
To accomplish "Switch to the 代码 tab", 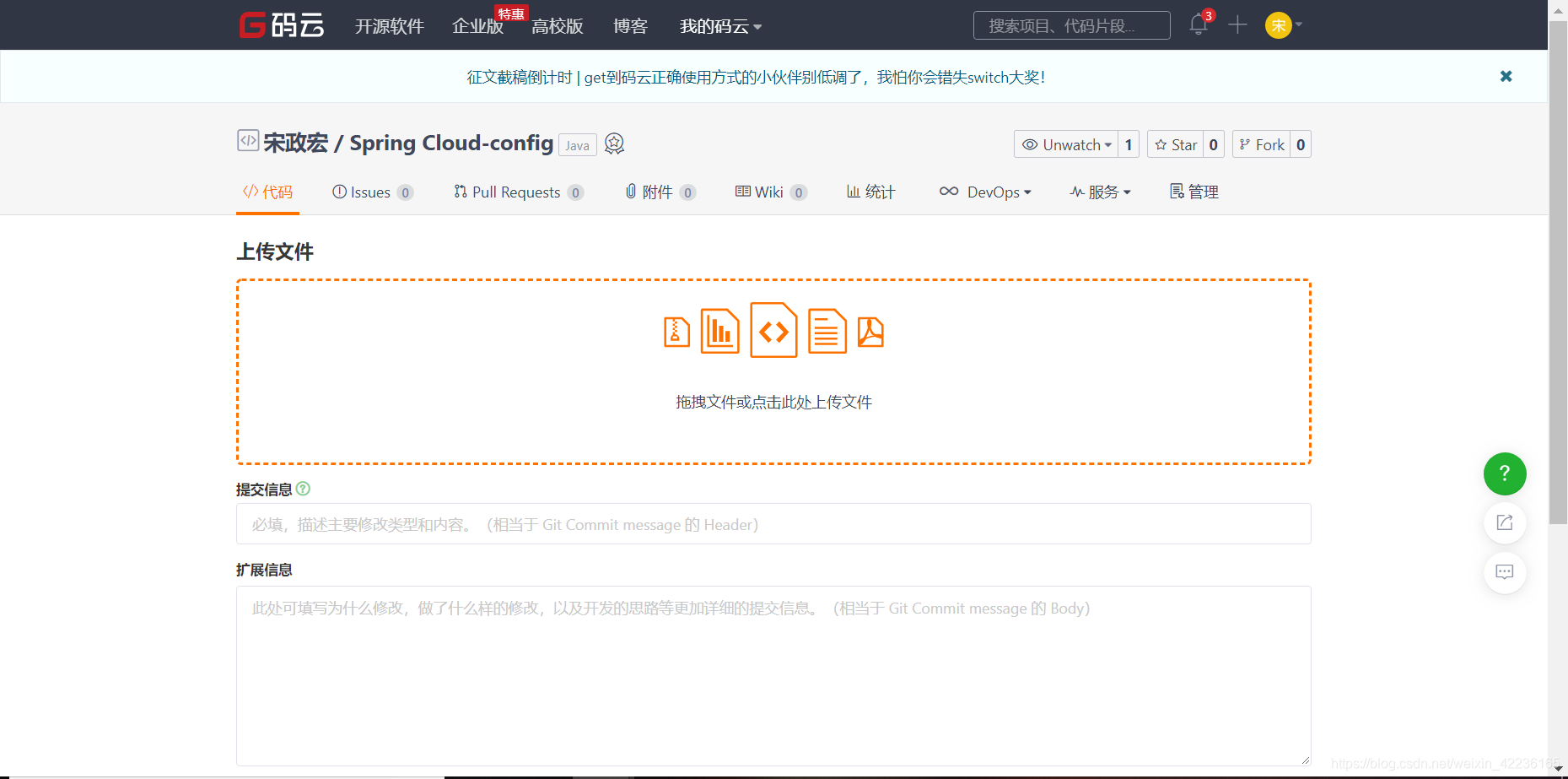I will click(x=267, y=192).
